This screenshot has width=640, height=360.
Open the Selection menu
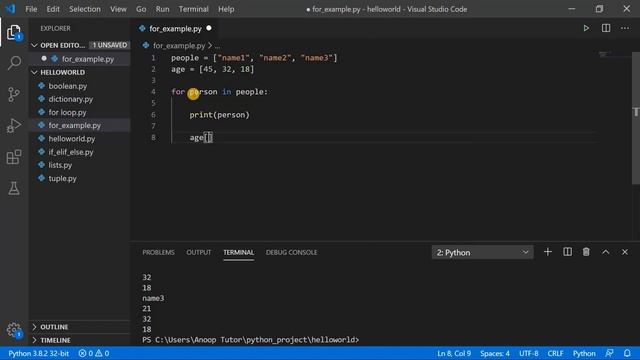tap(84, 9)
